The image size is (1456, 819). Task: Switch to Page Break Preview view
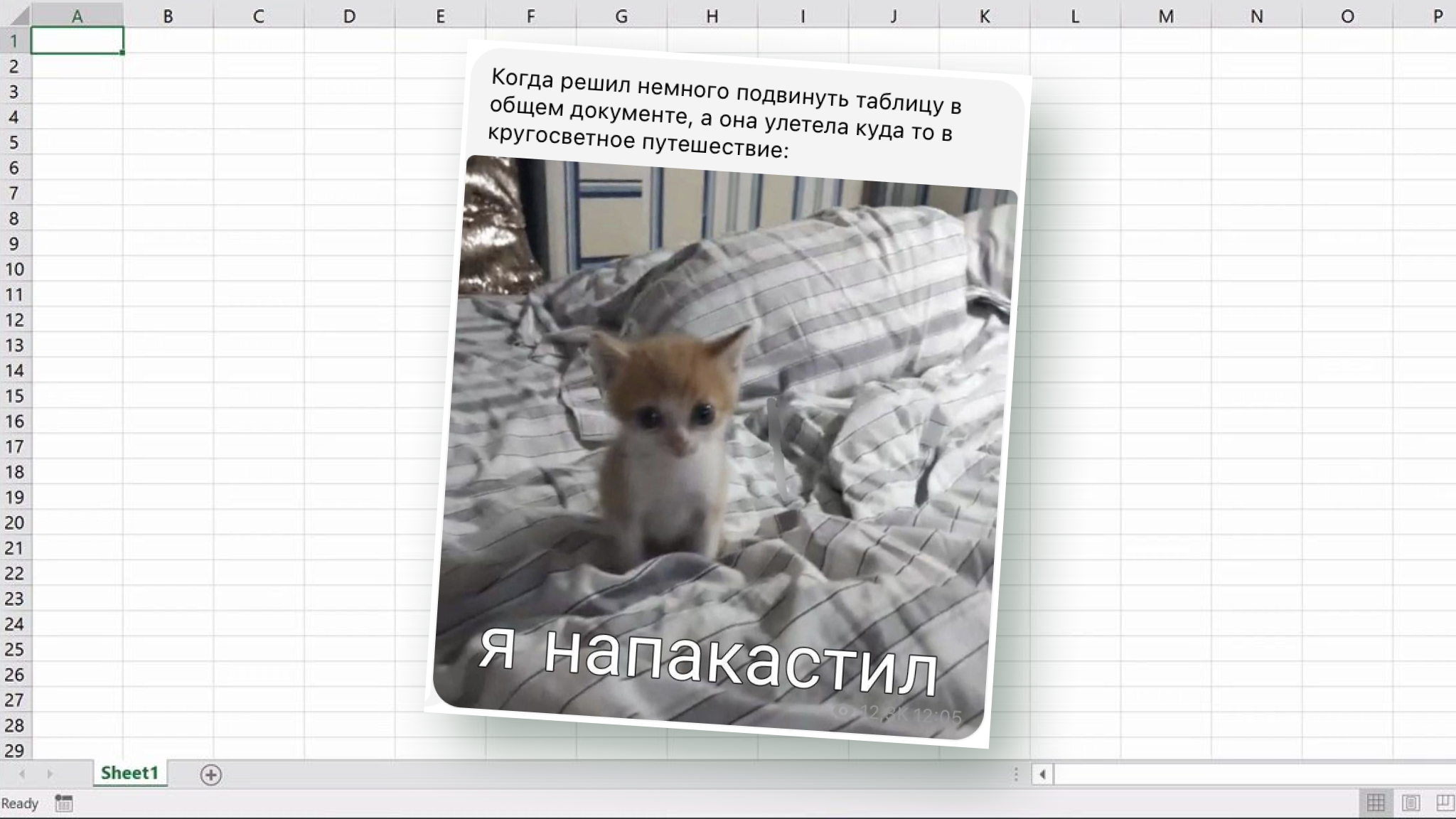(1445, 803)
